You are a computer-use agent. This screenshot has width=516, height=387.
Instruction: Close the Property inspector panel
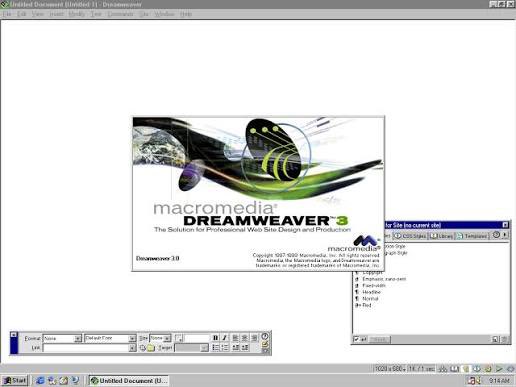13,335
